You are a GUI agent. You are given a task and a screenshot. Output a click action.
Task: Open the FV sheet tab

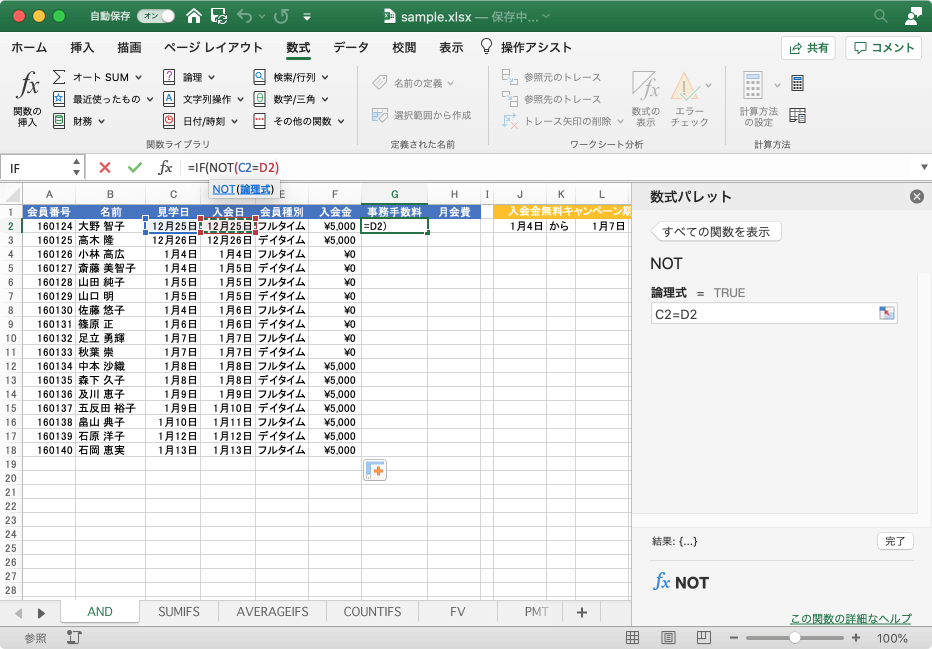coord(458,612)
